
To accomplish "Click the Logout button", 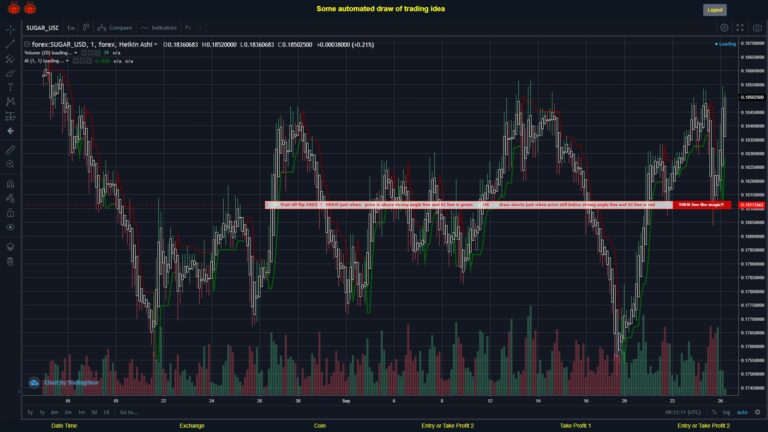I will [715, 10].
